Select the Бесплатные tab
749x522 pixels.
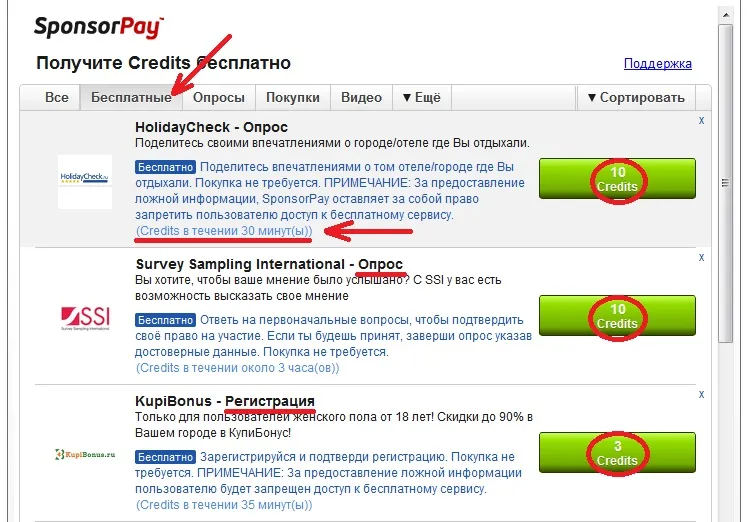point(131,97)
